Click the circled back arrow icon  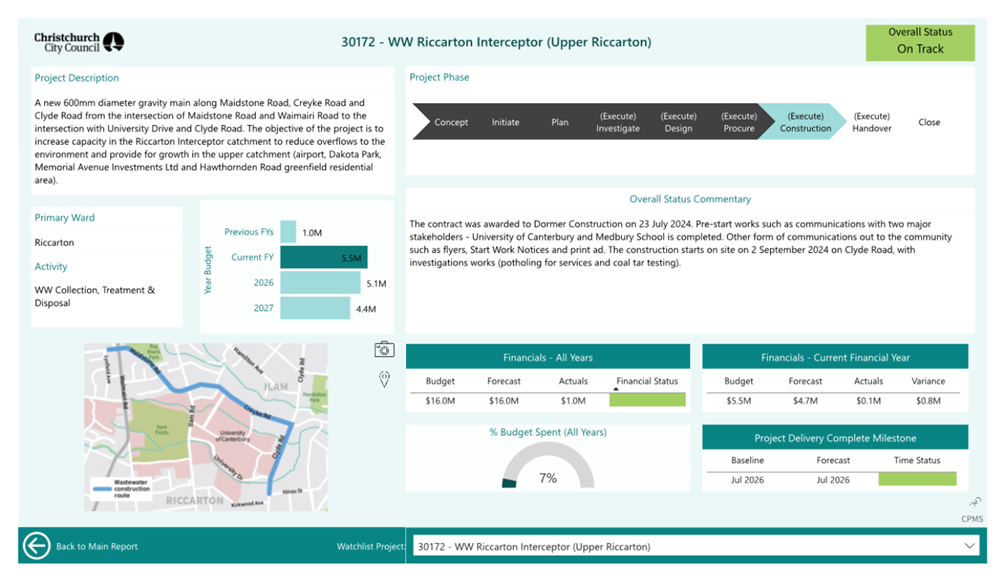point(36,546)
